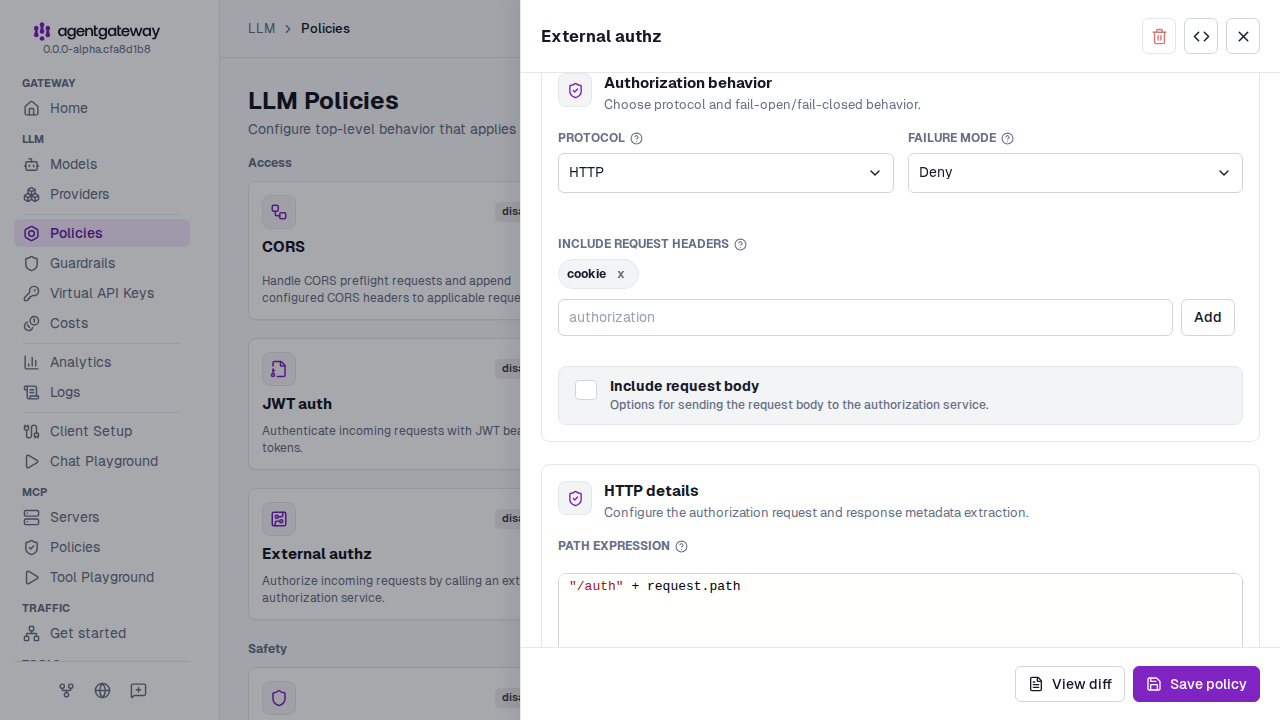Close the External authz panel
Image resolution: width=1280 pixels, height=720 pixels.
[x=1243, y=36]
